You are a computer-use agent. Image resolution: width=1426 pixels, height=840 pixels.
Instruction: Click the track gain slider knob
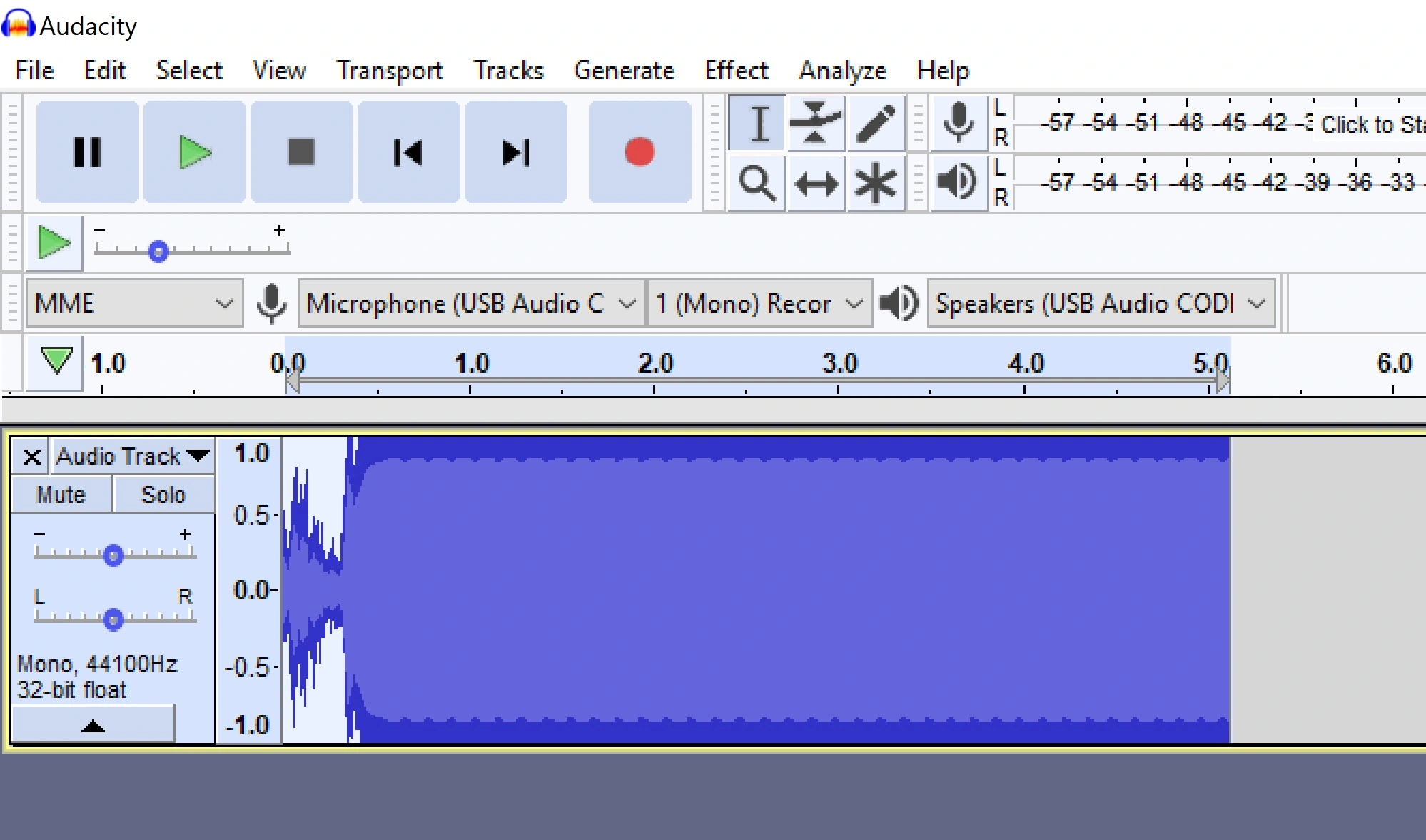[113, 555]
